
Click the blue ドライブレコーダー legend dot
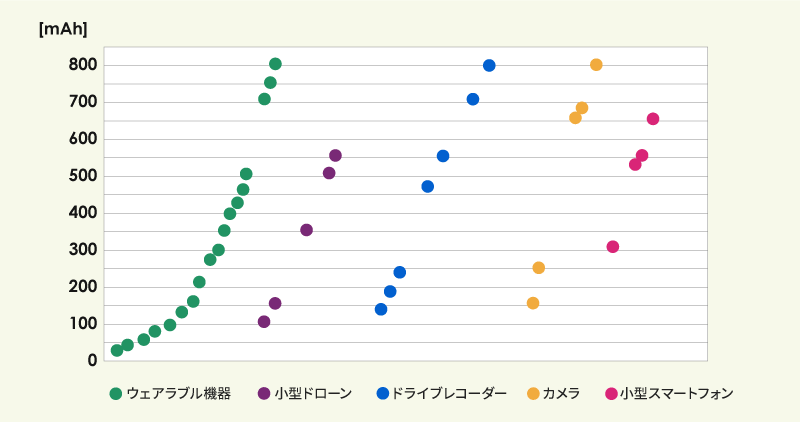pos(383,393)
